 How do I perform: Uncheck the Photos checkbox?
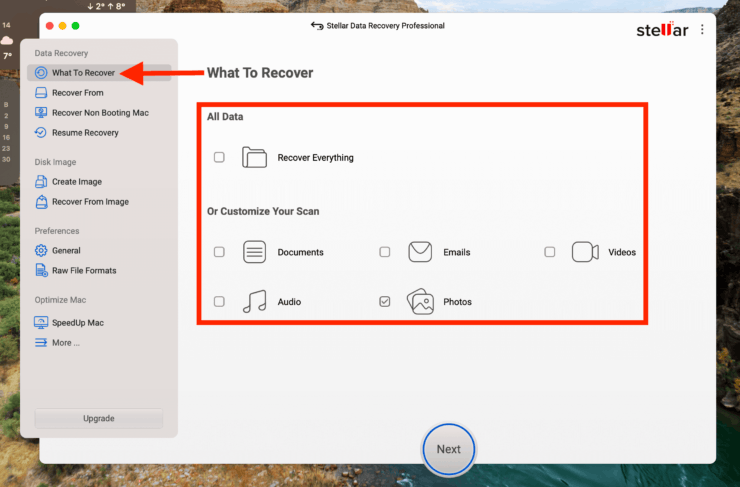point(385,302)
